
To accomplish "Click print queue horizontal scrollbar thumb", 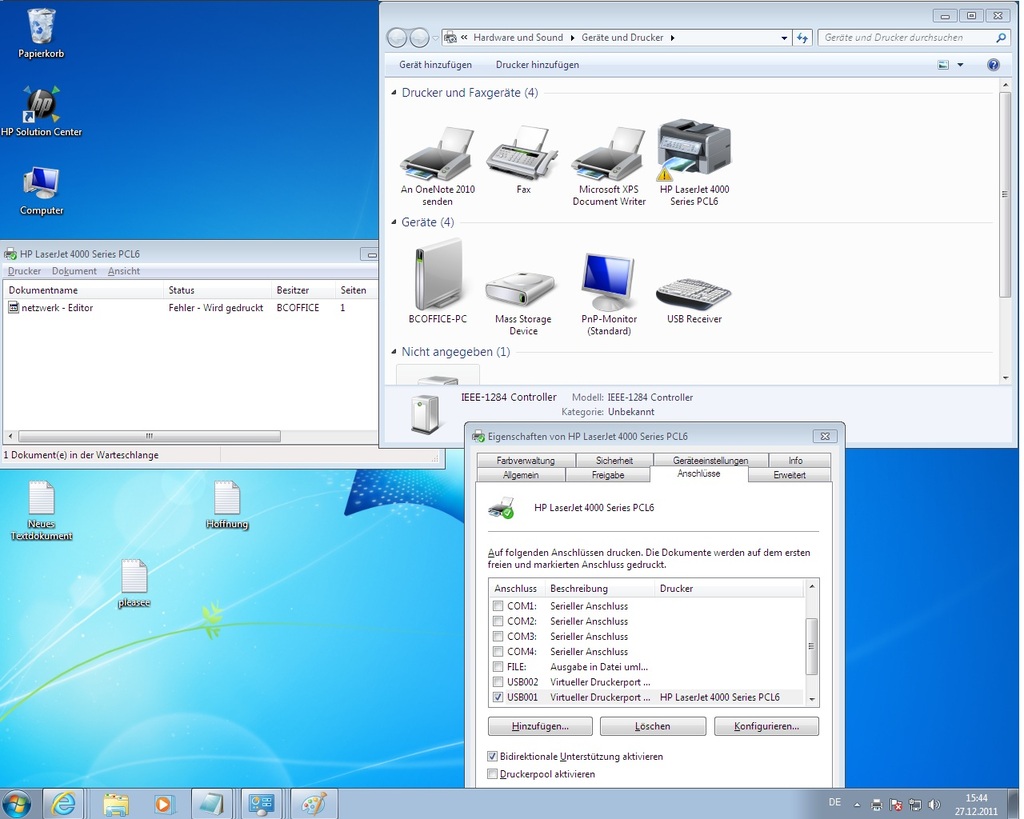I will [150, 436].
